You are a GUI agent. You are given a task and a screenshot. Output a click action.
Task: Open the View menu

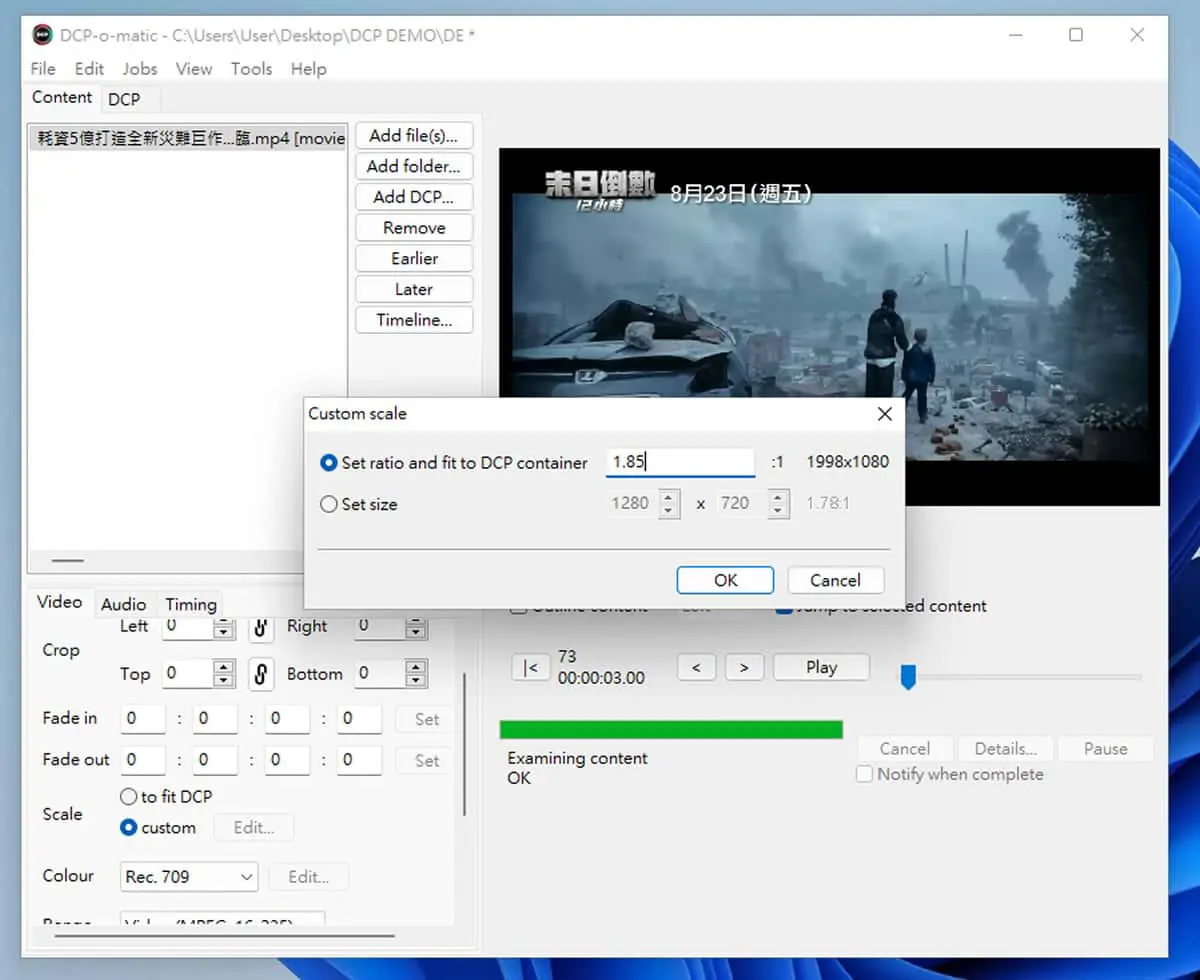click(x=194, y=69)
